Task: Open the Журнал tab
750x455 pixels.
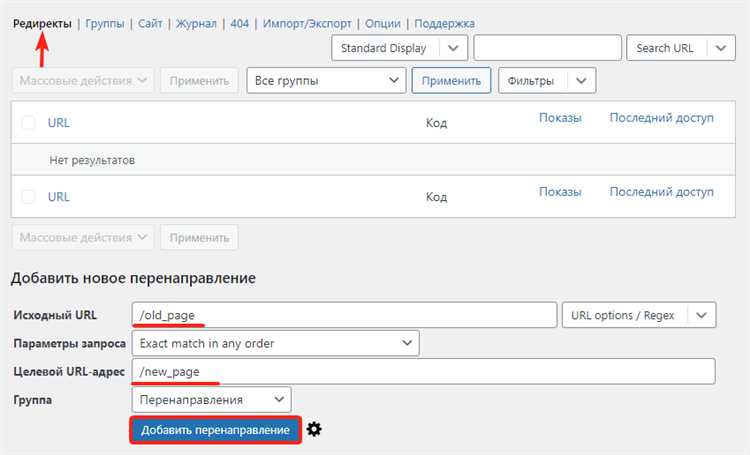Action: point(196,23)
